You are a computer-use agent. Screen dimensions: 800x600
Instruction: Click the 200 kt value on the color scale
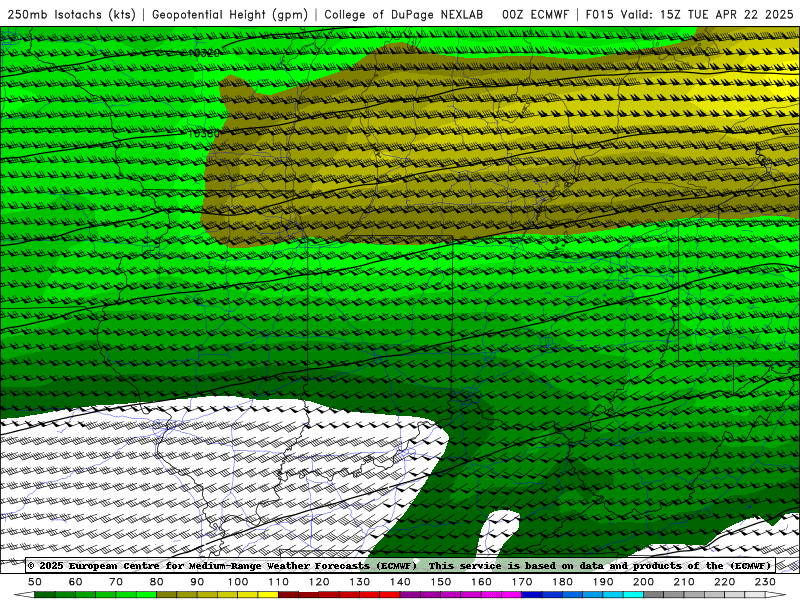[x=643, y=582]
